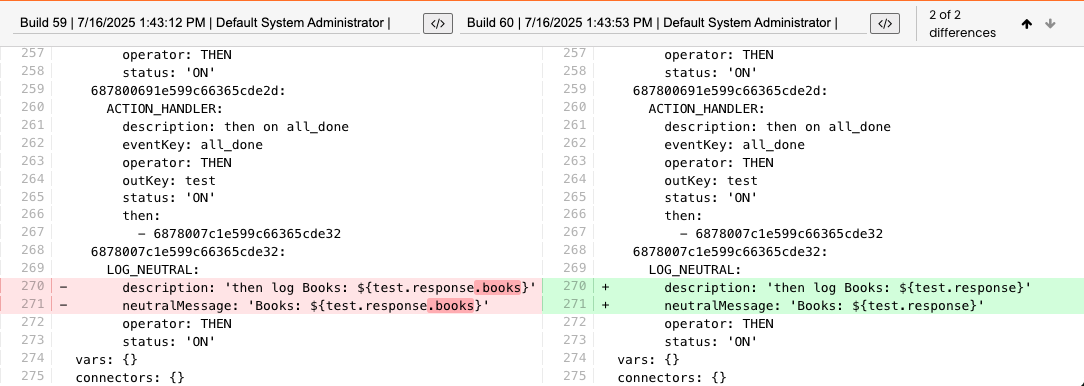Click 'operator: THEN' on right line 263

[x=719, y=163]
